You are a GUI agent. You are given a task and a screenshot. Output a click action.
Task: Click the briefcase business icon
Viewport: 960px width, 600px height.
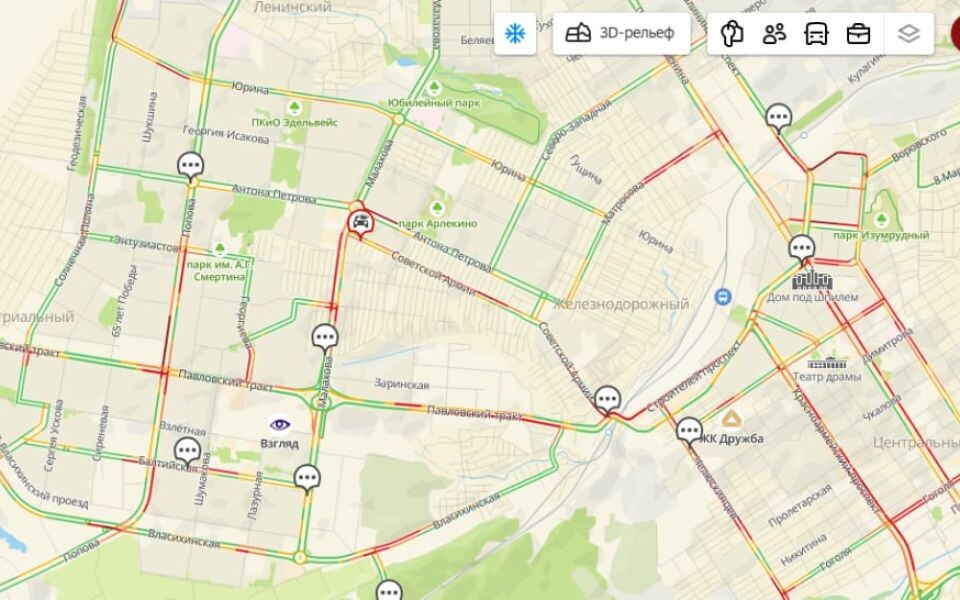point(858,34)
